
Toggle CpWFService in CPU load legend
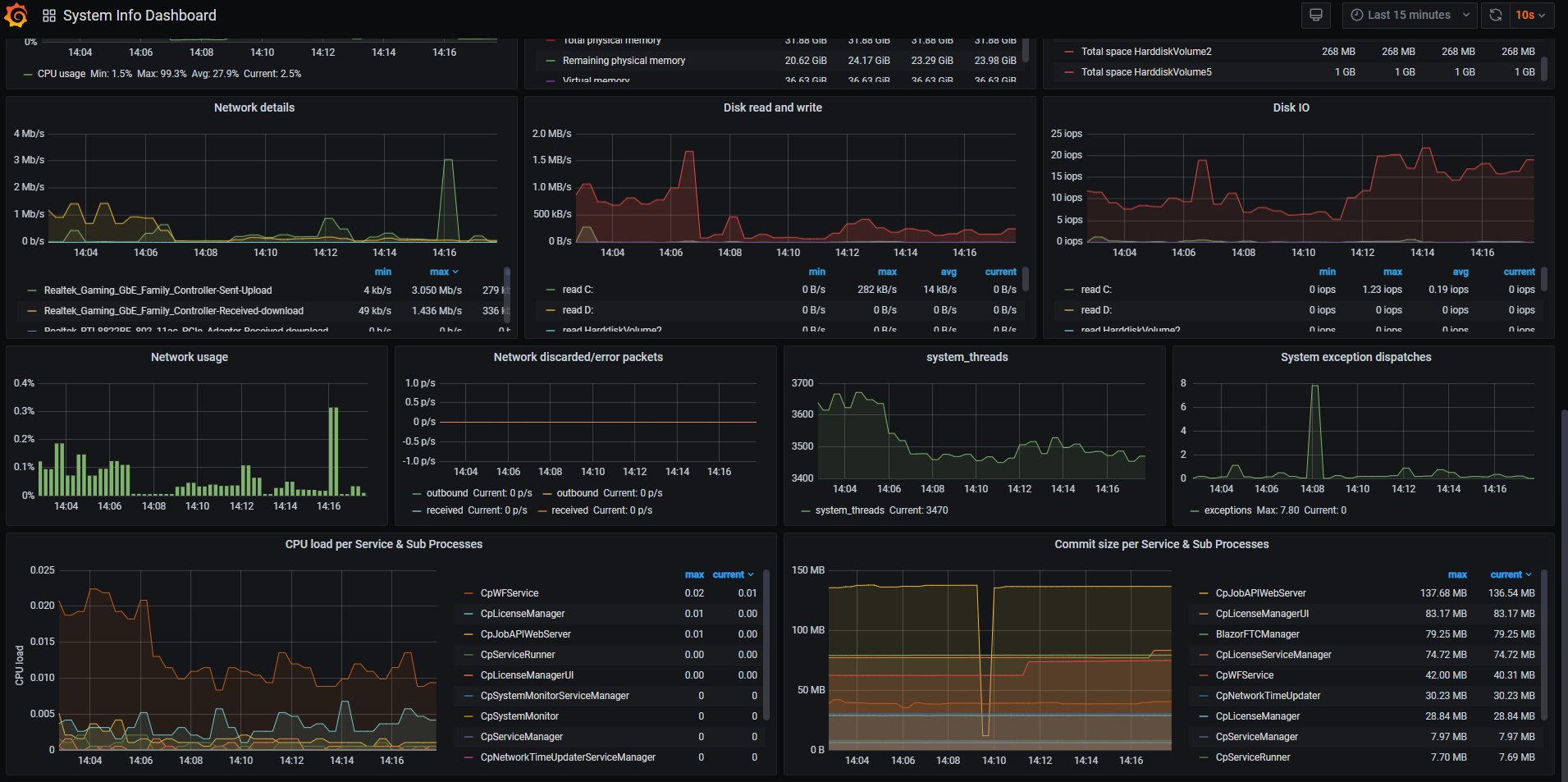pyautogui.click(x=510, y=593)
